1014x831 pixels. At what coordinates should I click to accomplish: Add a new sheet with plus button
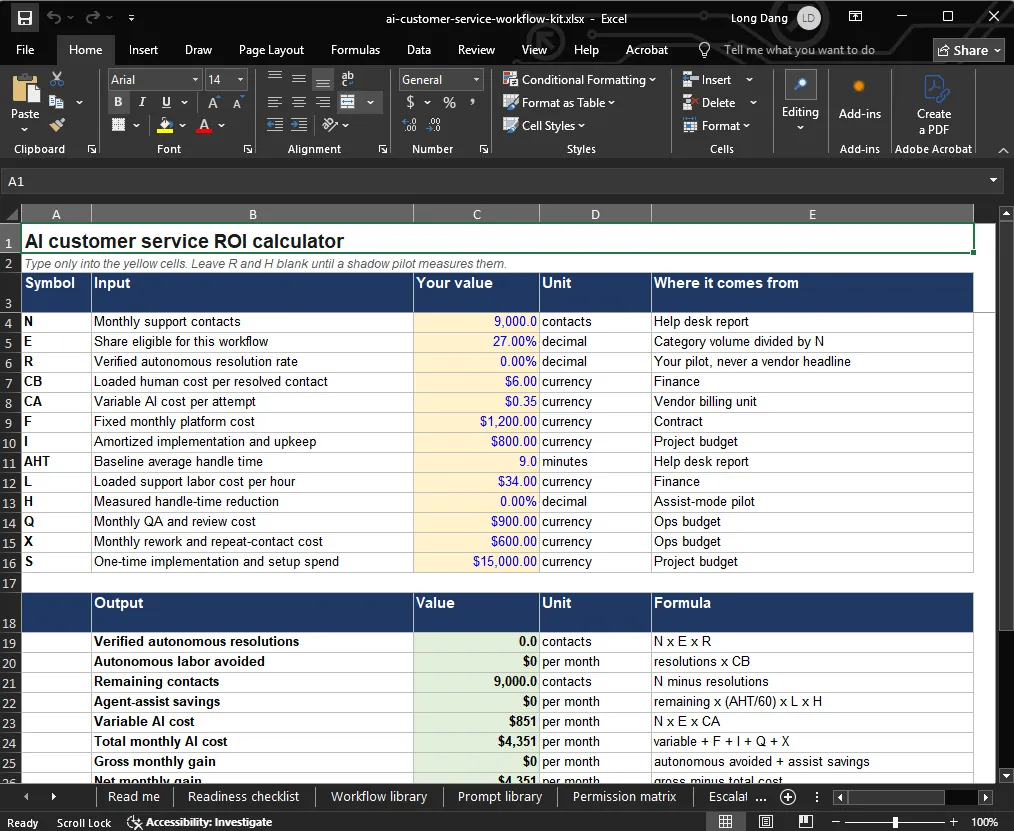point(788,797)
